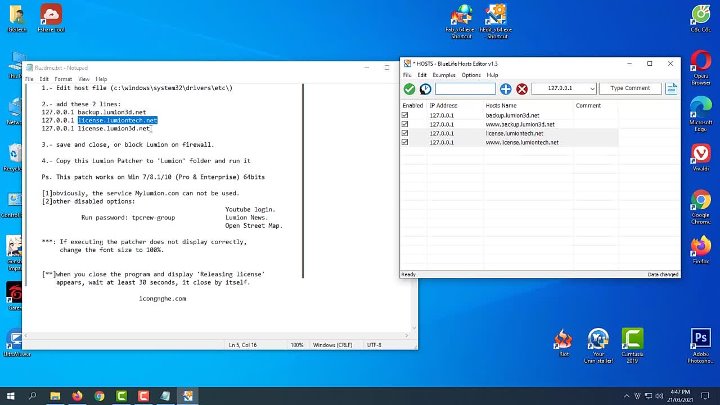Open Edit menu in Hosts Editor

tap(422, 75)
